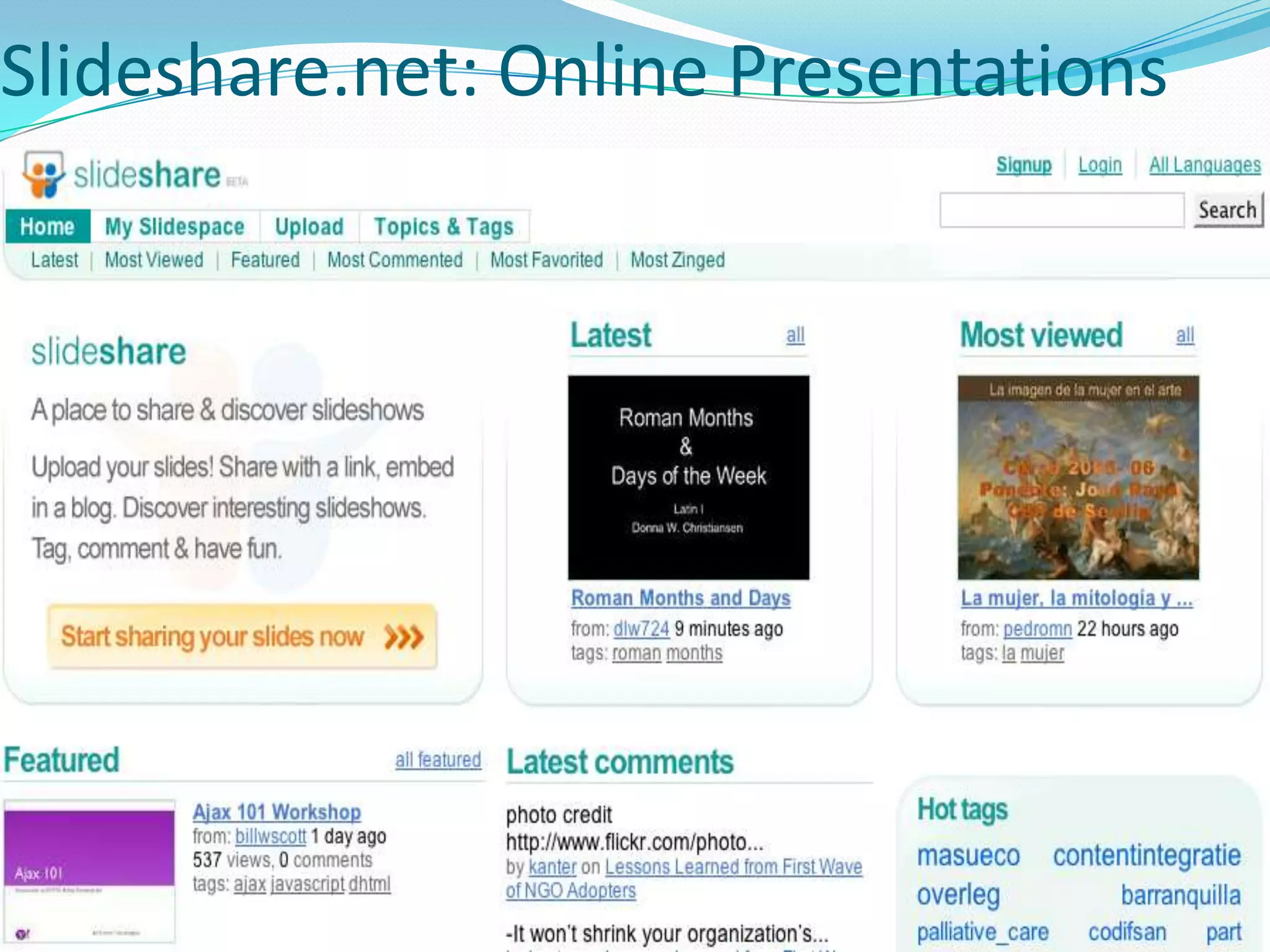The image size is (1270, 952).
Task: Select the Most Viewed sub-navigation link
Action: 154,260
